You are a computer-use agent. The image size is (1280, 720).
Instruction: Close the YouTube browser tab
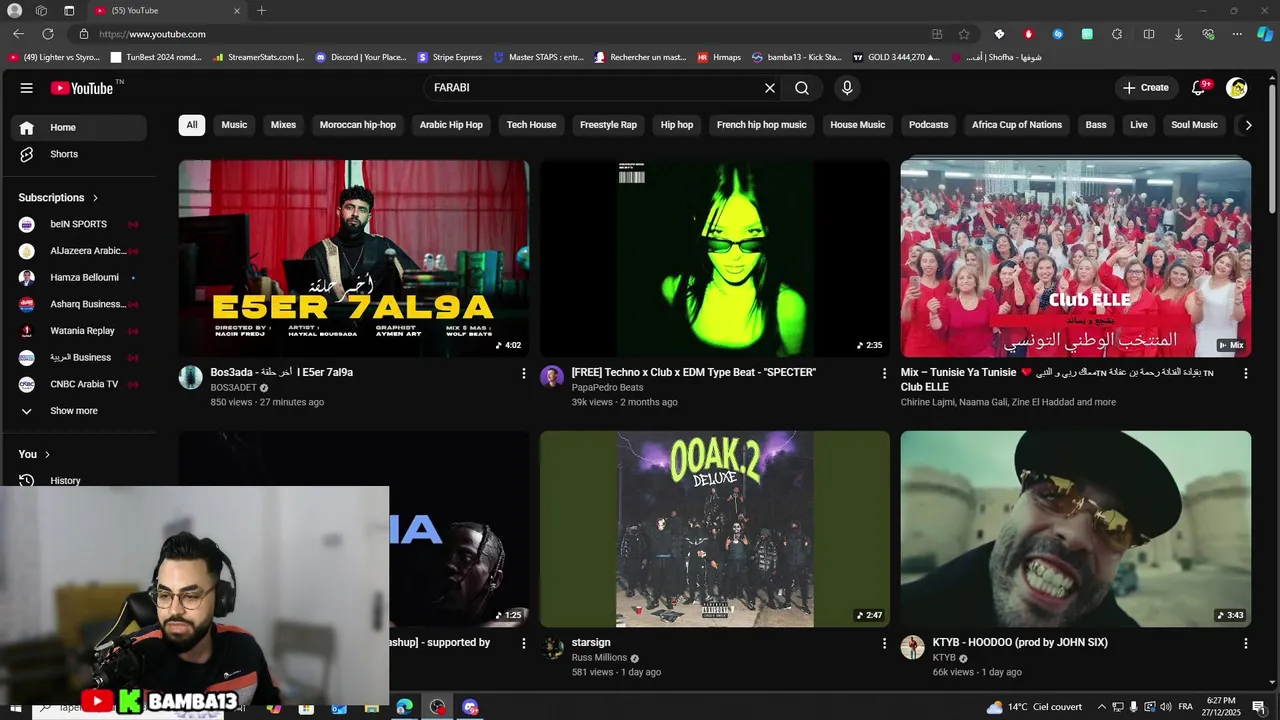point(237,11)
